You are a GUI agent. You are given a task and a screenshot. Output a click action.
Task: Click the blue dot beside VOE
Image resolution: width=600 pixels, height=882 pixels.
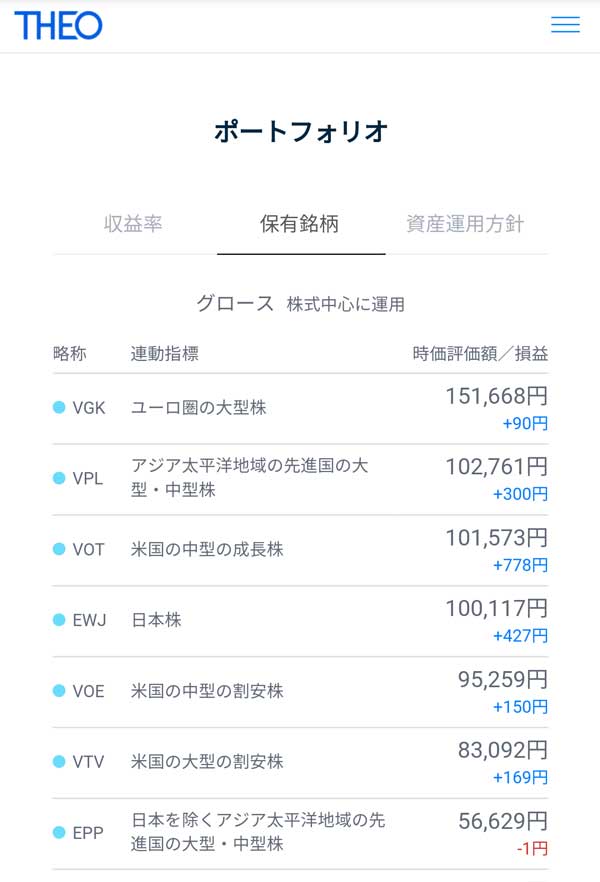pos(59,691)
